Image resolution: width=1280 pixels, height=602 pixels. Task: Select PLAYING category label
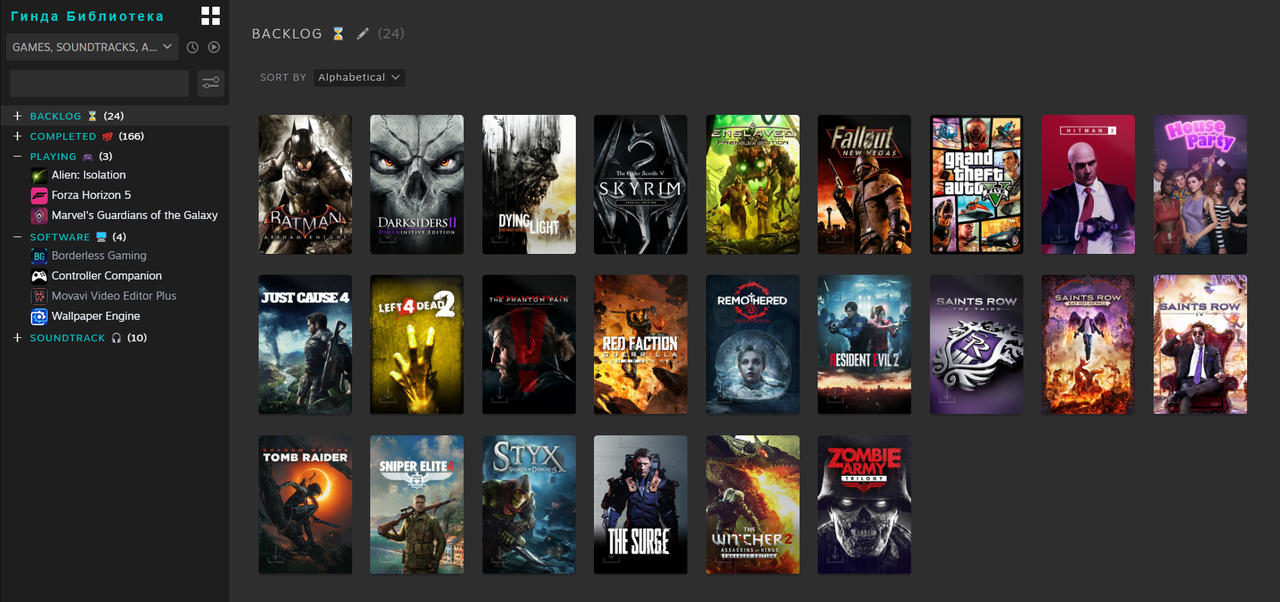(53, 157)
